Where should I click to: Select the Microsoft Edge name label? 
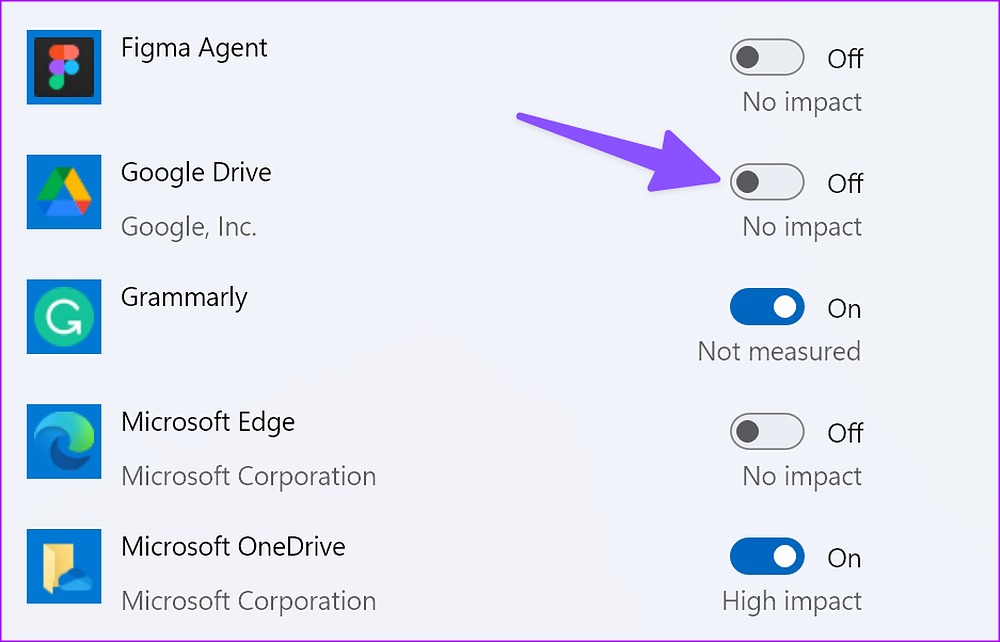coord(208,423)
